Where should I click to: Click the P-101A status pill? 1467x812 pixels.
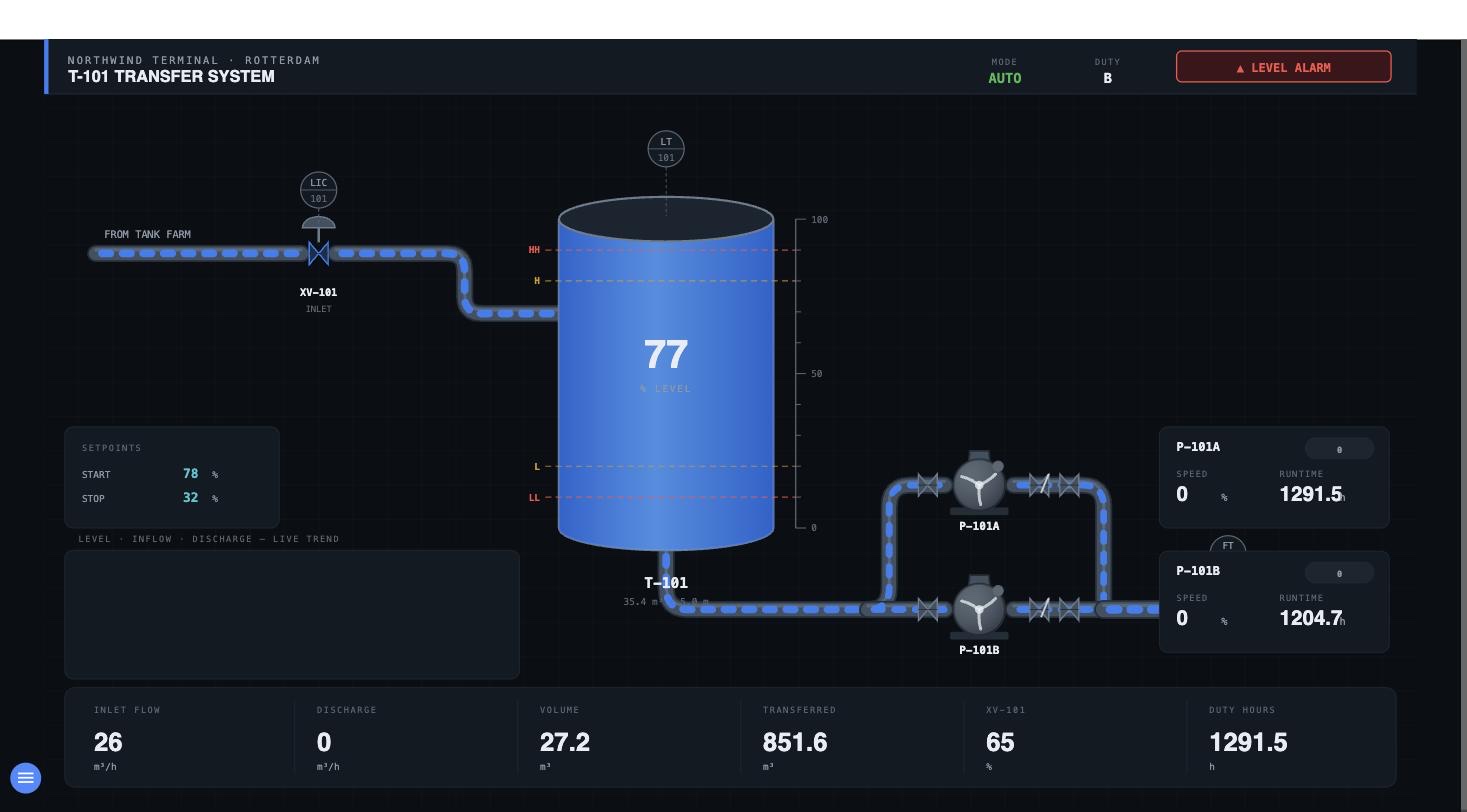coord(1339,449)
